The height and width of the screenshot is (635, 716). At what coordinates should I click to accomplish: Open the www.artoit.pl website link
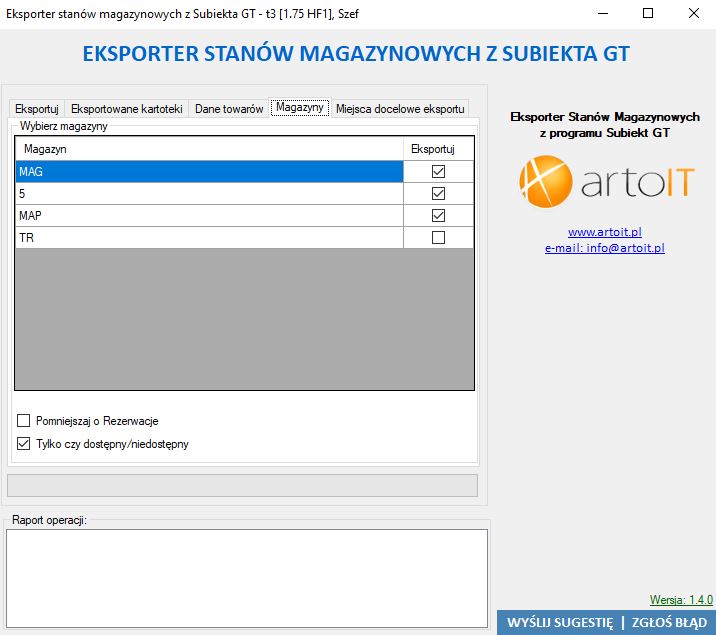604,232
